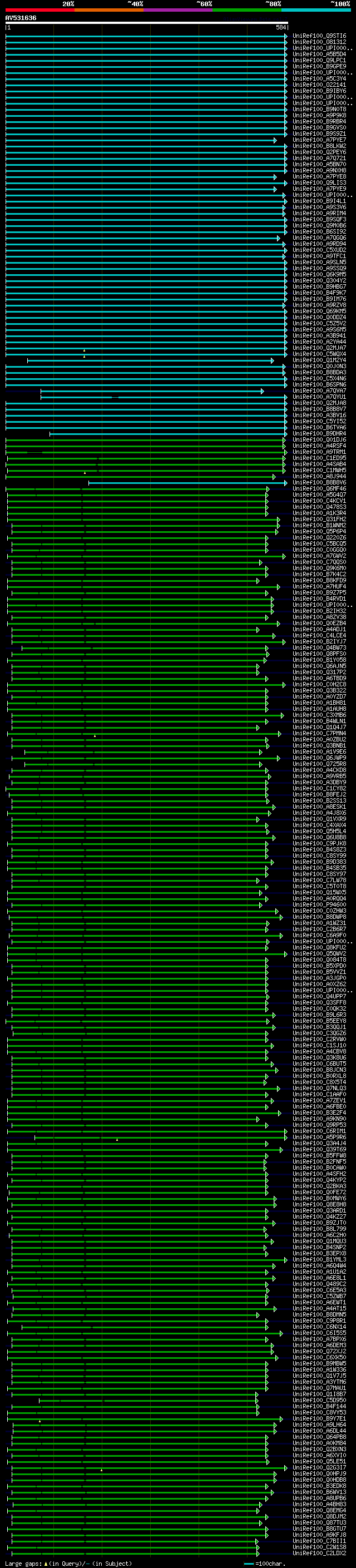This screenshot has height=1568, width=356.
Task: Open UniRef100_Q478S3 entry
Action: point(319,507)
